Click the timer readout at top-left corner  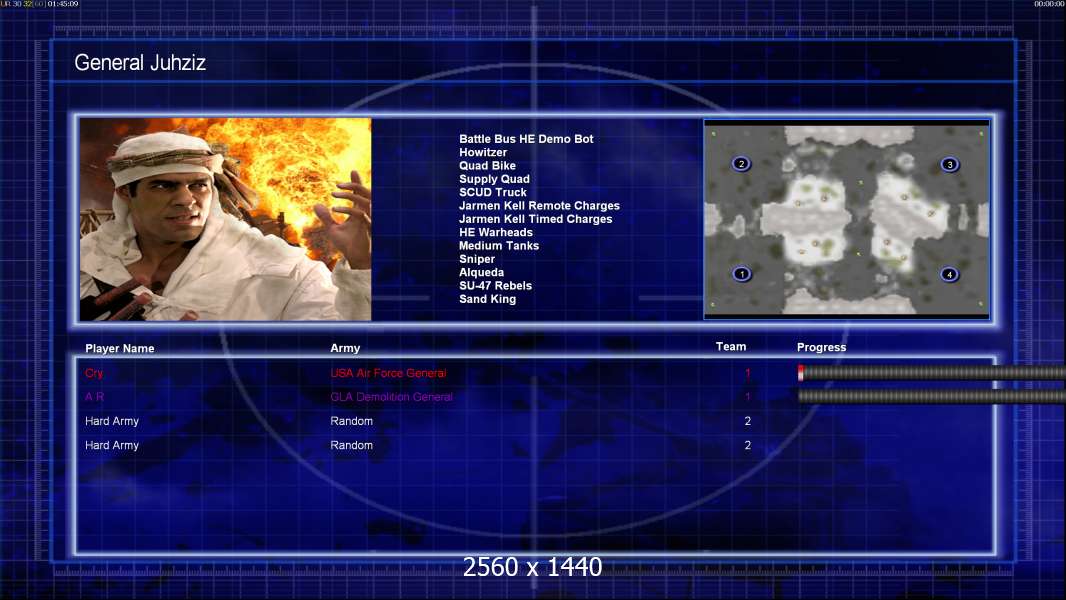(39, 4)
